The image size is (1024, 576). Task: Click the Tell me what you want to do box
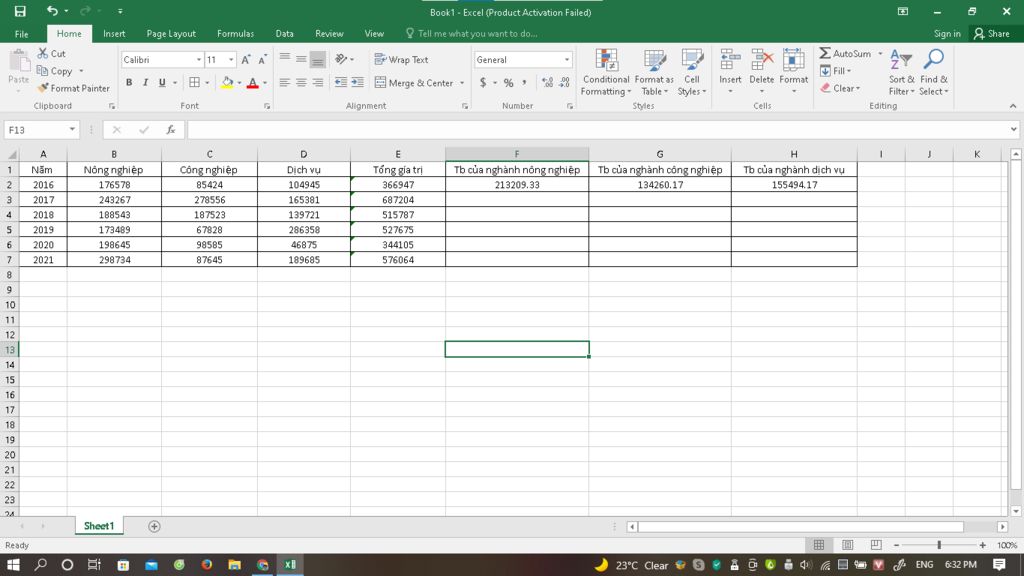[x=472, y=34]
